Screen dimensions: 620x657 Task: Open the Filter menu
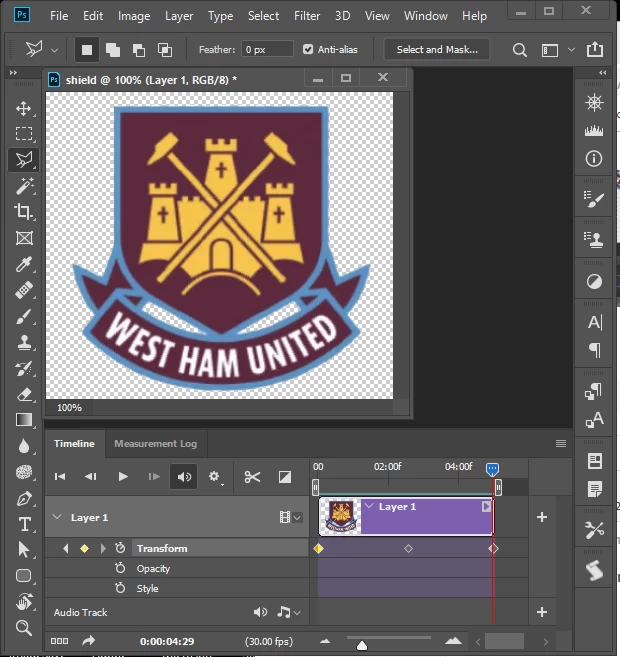tap(307, 16)
